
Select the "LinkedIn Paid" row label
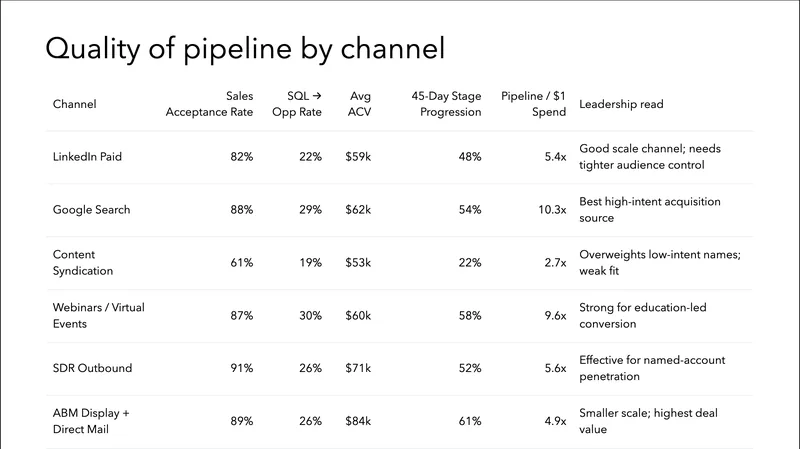click(87, 157)
